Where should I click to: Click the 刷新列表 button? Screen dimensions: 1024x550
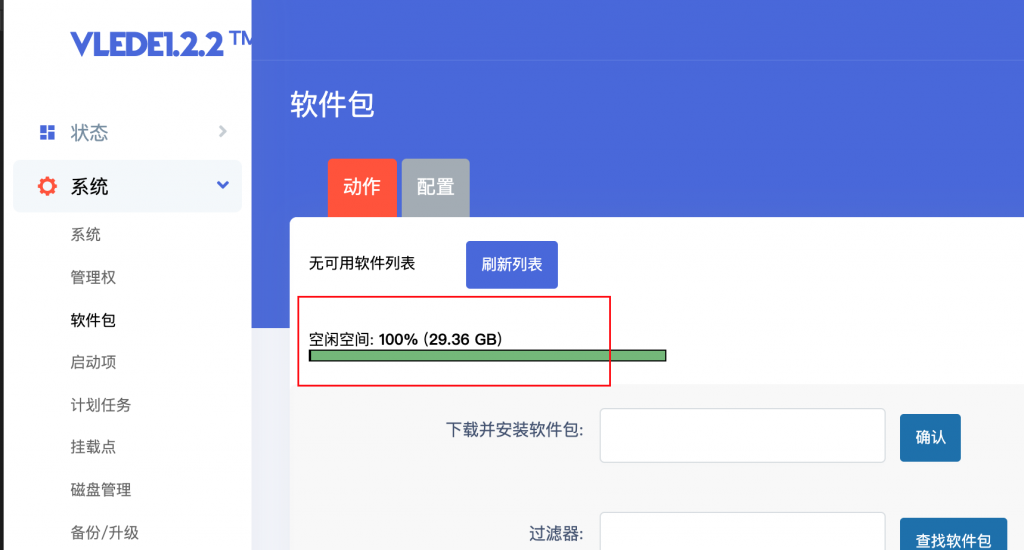[x=511, y=265]
